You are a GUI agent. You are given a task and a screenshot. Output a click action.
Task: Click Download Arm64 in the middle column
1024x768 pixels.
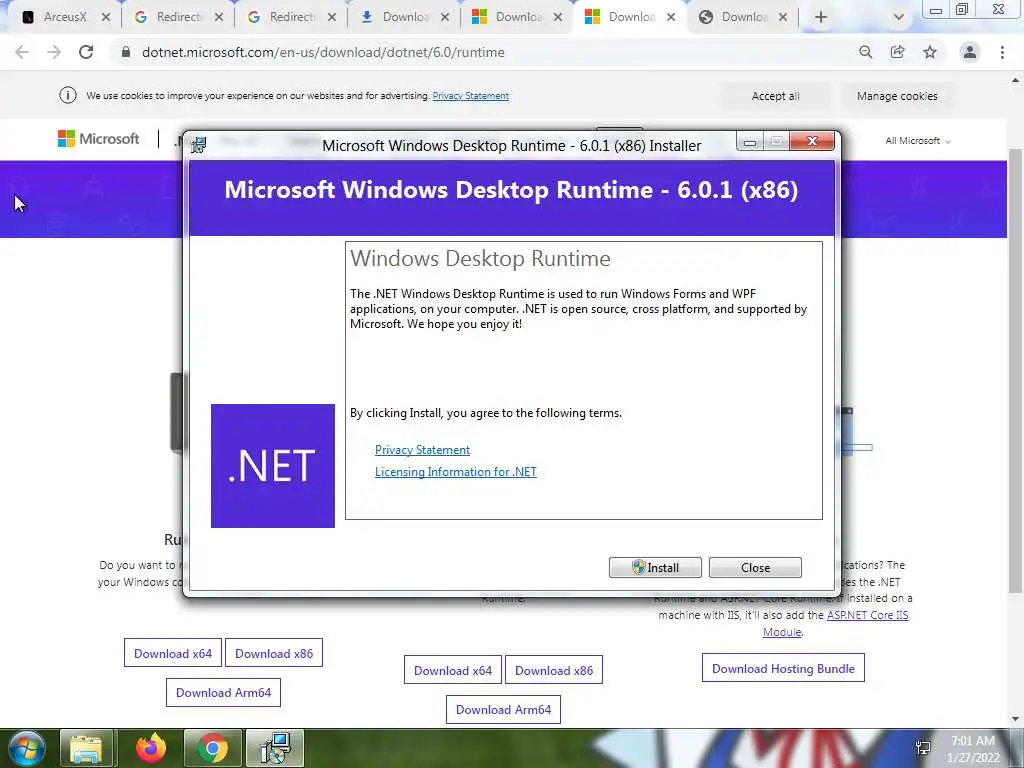pyautogui.click(x=503, y=709)
